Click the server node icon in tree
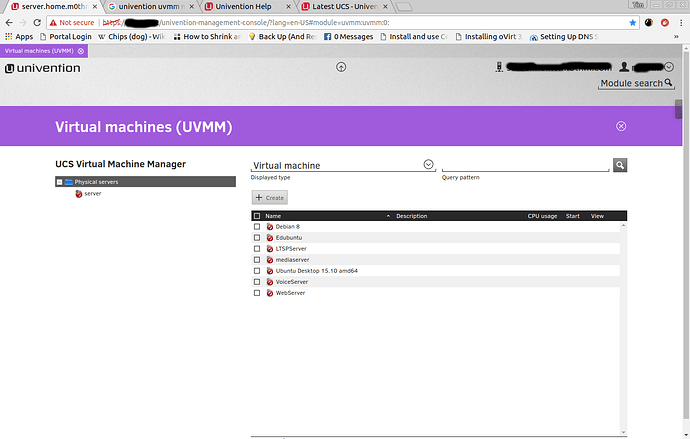The image size is (690, 439). [79, 194]
